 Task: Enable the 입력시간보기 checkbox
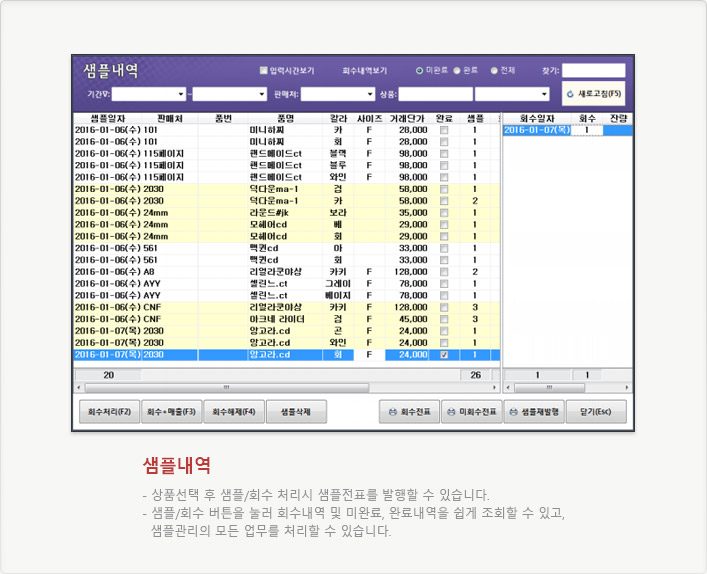[x=264, y=70]
